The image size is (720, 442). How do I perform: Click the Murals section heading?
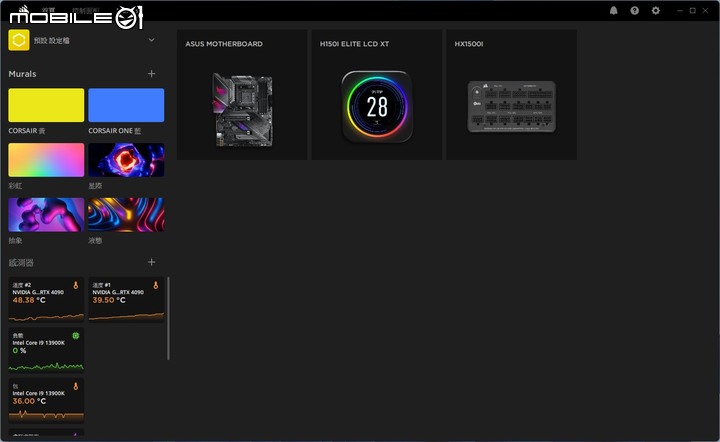coord(22,74)
